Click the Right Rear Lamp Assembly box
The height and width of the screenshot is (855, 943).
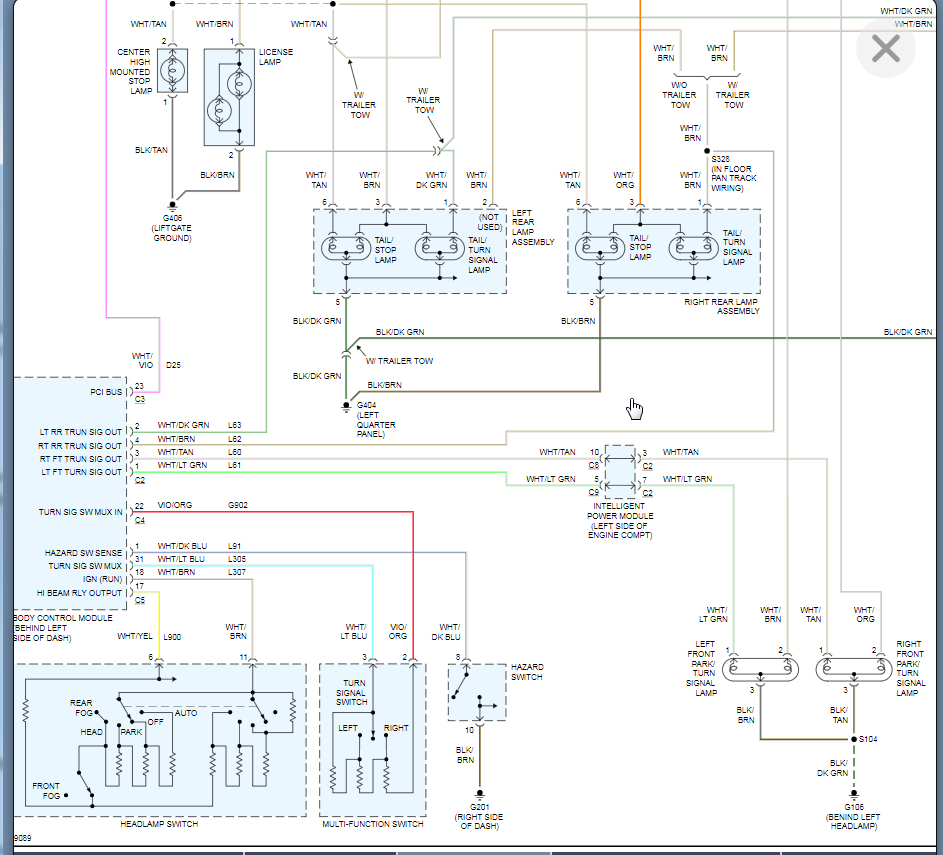coord(664,251)
